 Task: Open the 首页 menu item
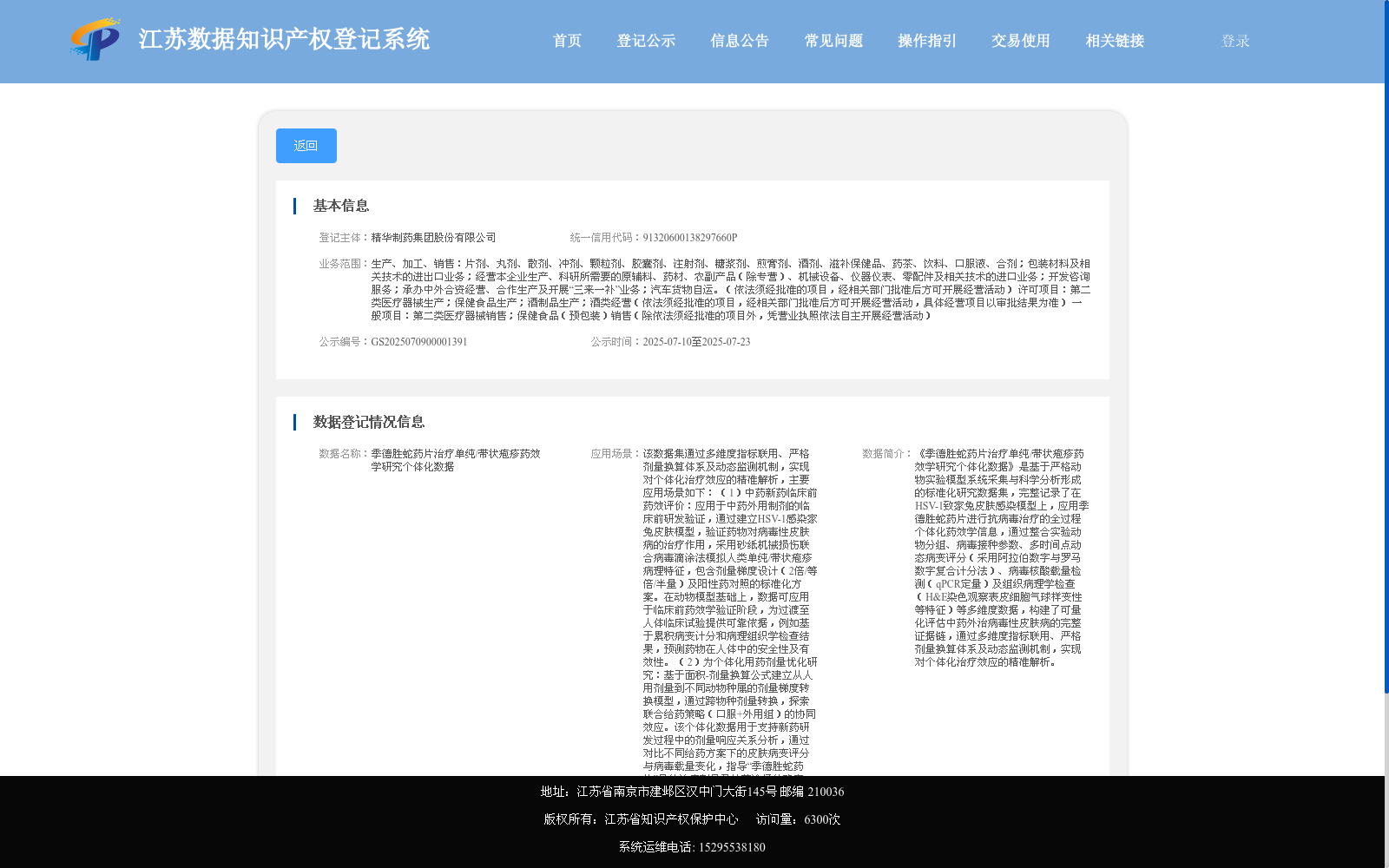[568, 41]
